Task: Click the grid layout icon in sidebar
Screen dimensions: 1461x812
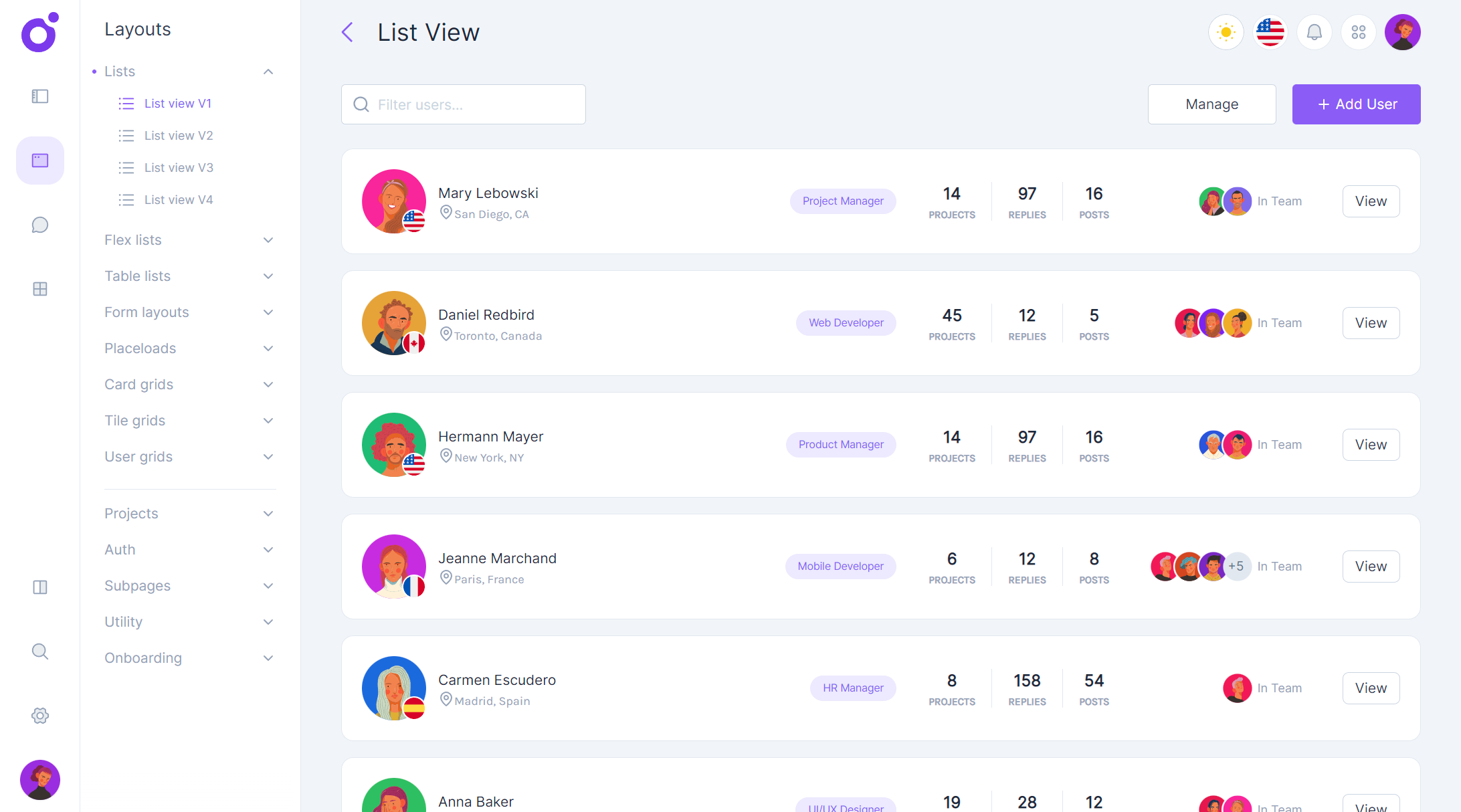Action: pos(39,288)
